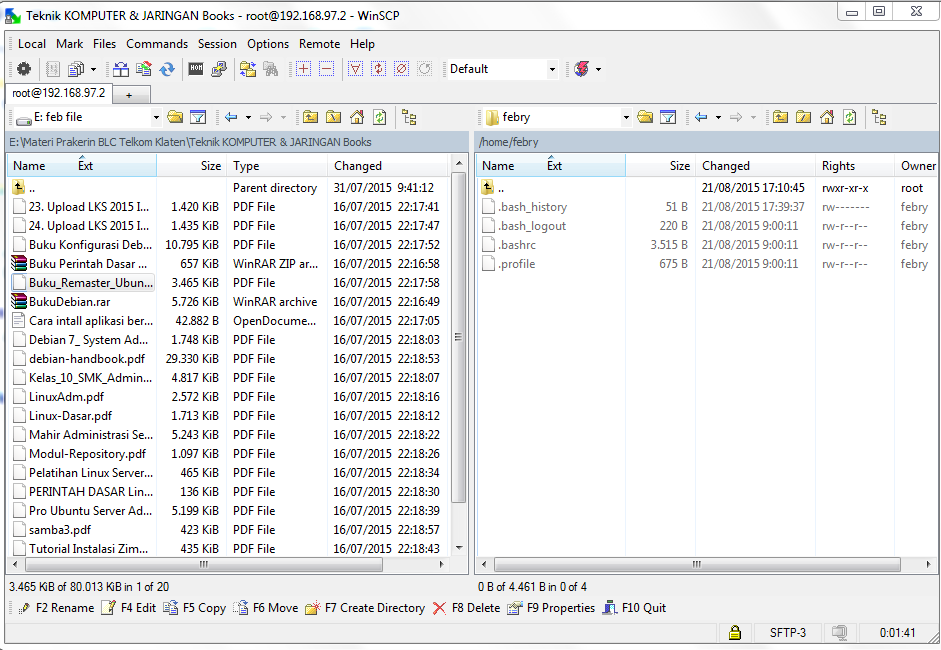Open the Remote menu
The image size is (941, 650).
[319, 44]
